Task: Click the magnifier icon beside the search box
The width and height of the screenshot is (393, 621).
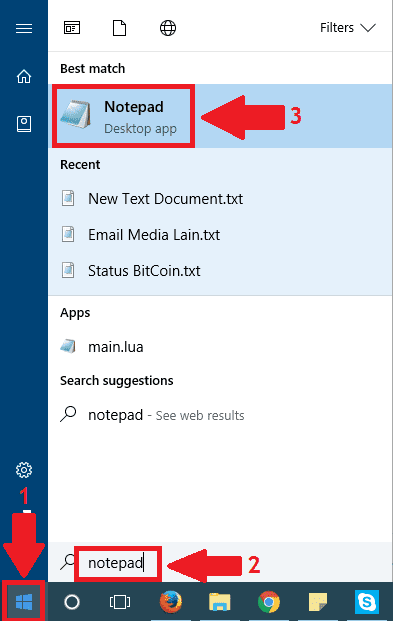Action: pyautogui.click(x=68, y=562)
